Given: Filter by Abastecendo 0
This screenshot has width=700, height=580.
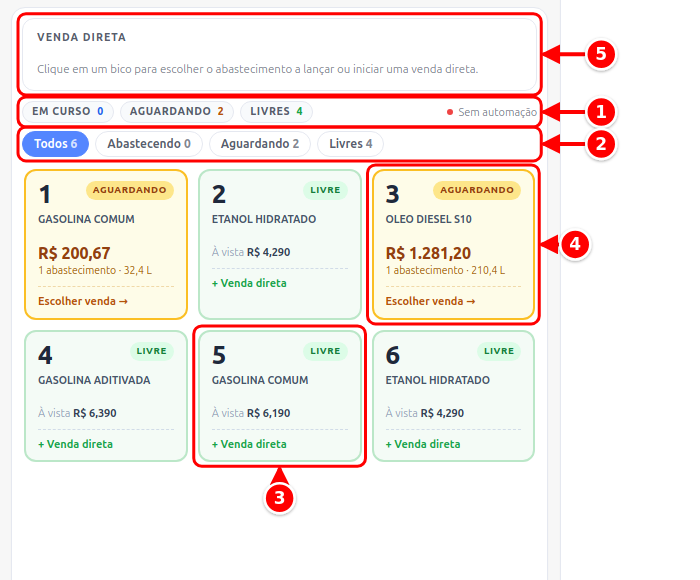Looking at the screenshot, I should pos(149,144).
